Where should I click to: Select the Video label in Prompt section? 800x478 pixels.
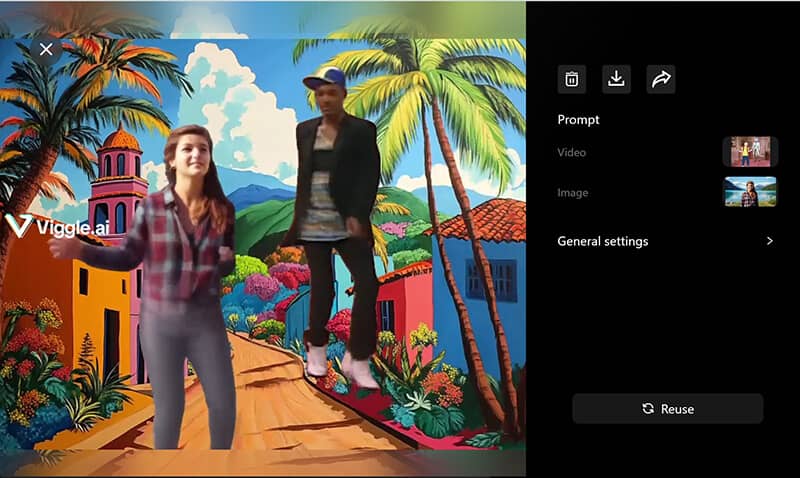(571, 153)
